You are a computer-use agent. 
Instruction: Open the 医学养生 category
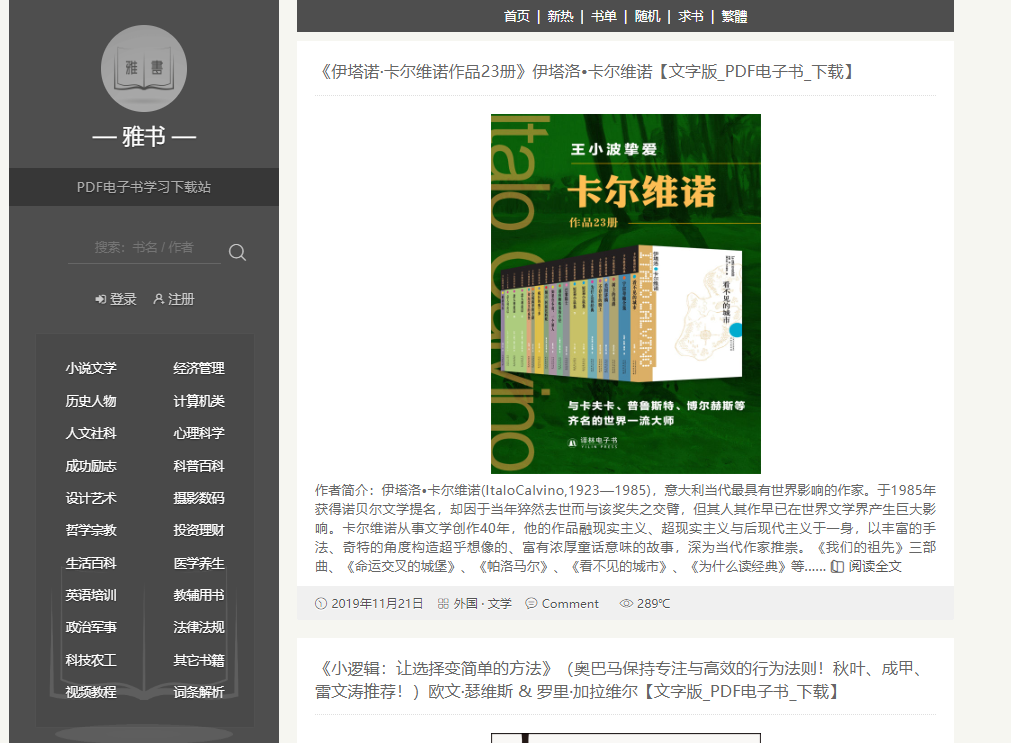(x=199, y=563)
